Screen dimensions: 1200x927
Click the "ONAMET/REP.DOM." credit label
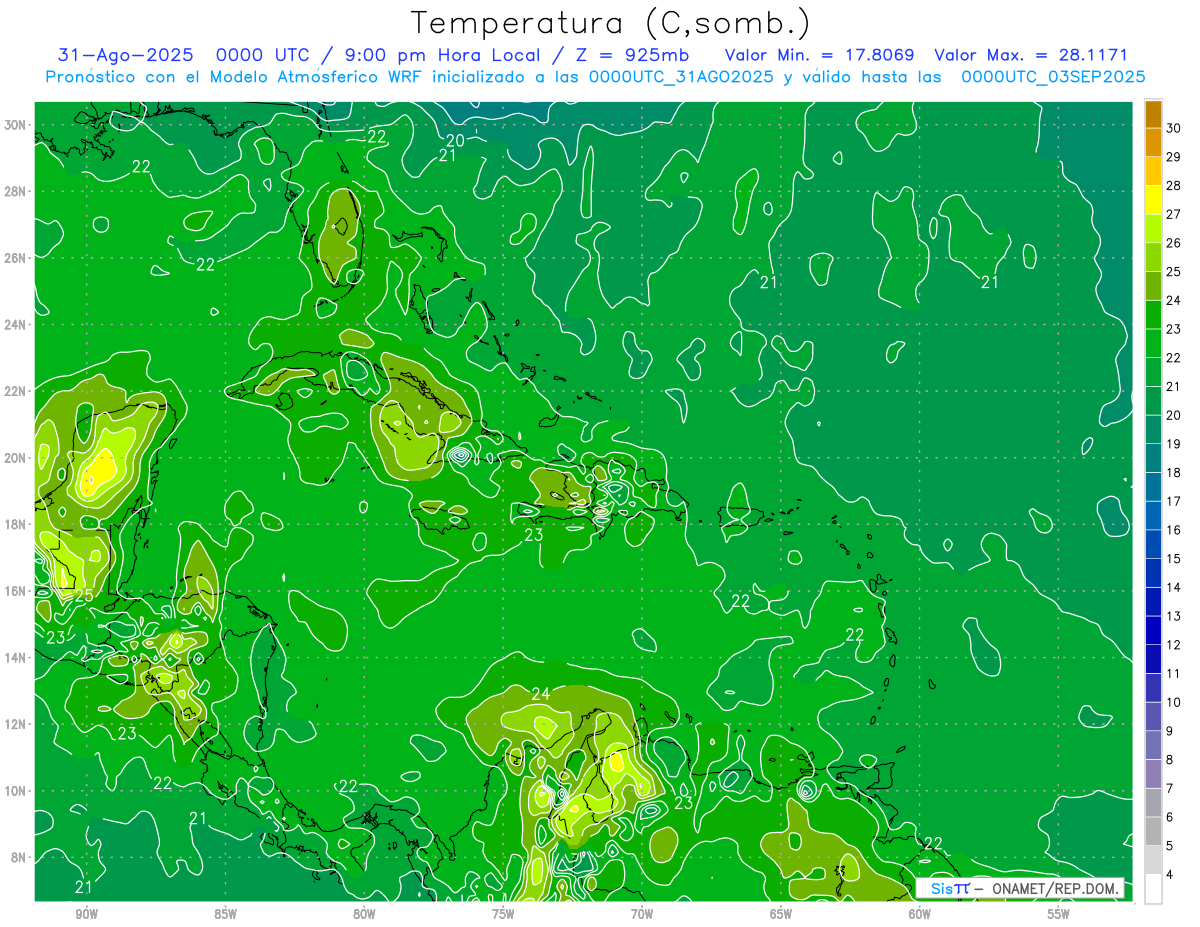(x=1056, y=888)
